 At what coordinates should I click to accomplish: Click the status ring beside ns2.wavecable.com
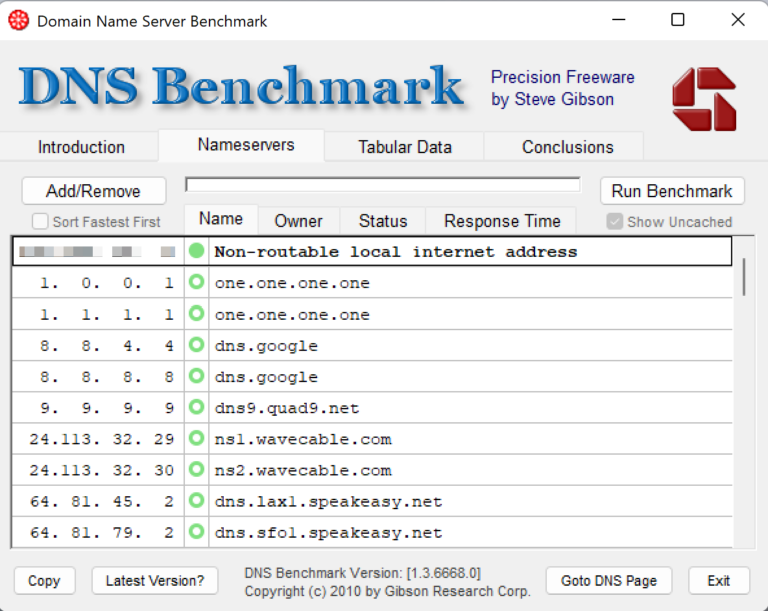coord(196,470)
